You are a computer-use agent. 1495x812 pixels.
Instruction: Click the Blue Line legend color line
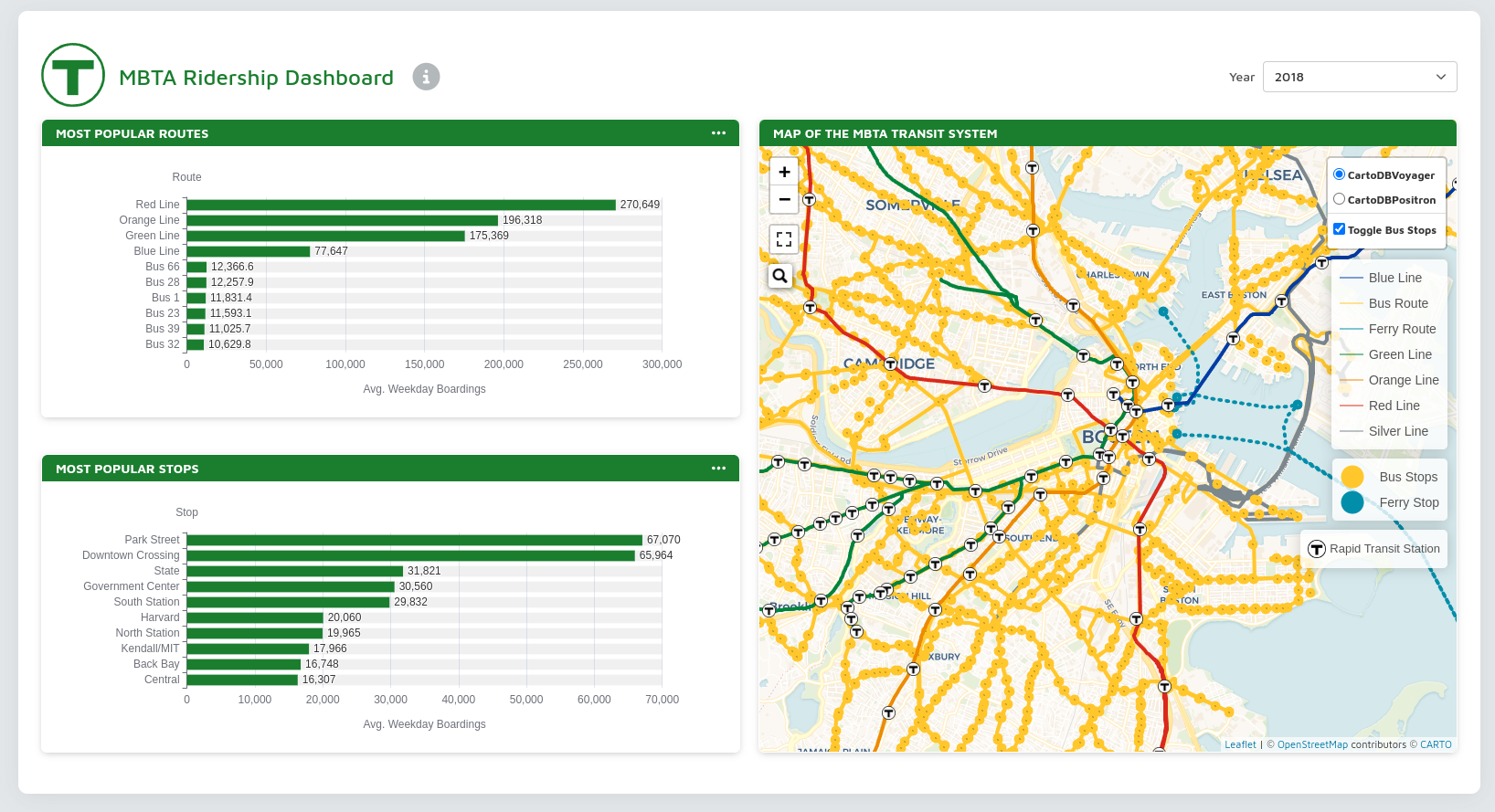click(1352, 278)
